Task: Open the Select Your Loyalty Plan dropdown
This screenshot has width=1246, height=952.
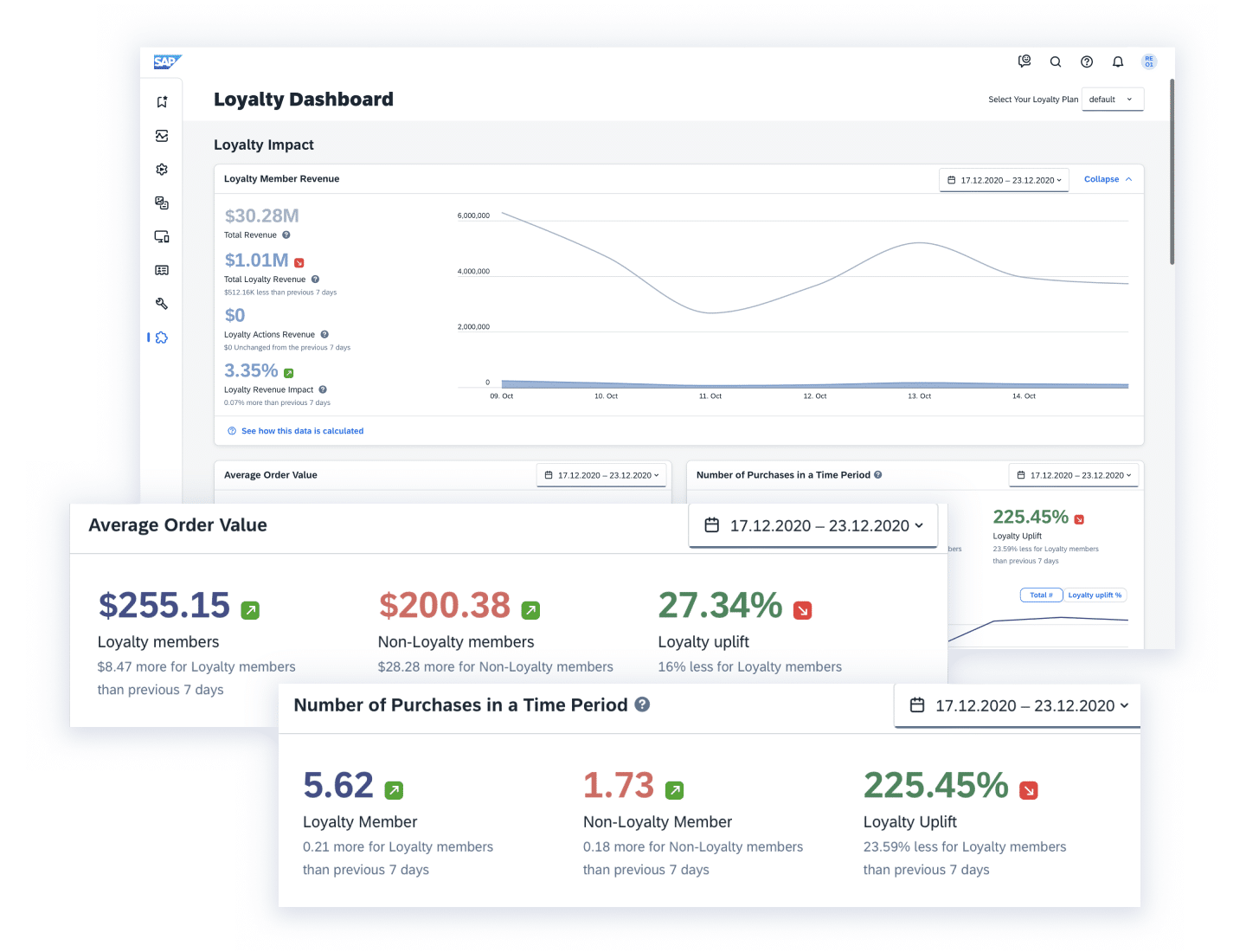Action: click(1112, 100)
